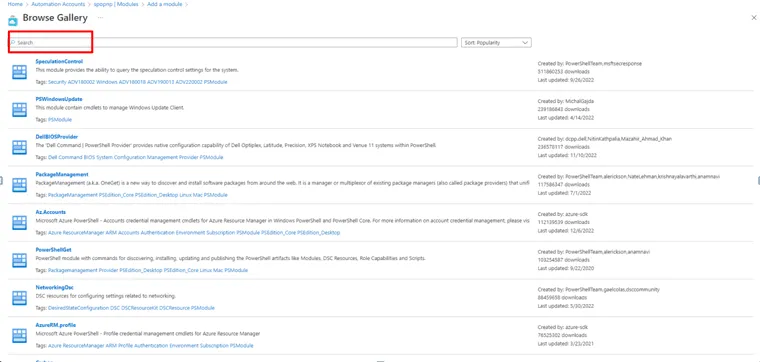Open the NetworkingDsc module title

54,287
